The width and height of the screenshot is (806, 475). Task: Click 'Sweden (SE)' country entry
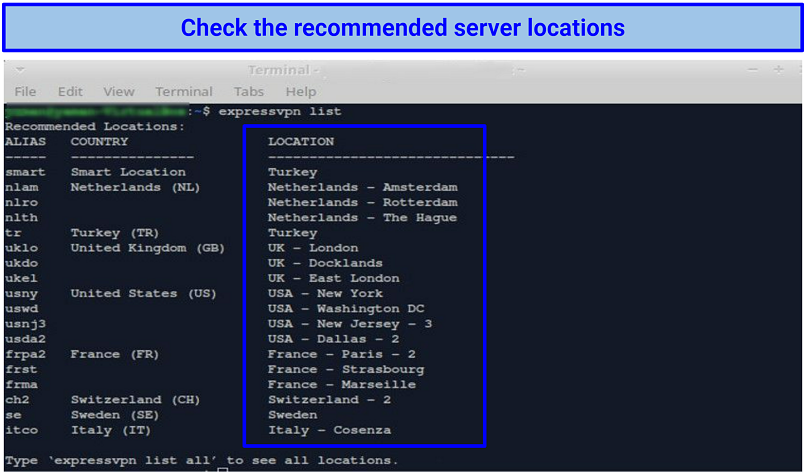[115, 415]
